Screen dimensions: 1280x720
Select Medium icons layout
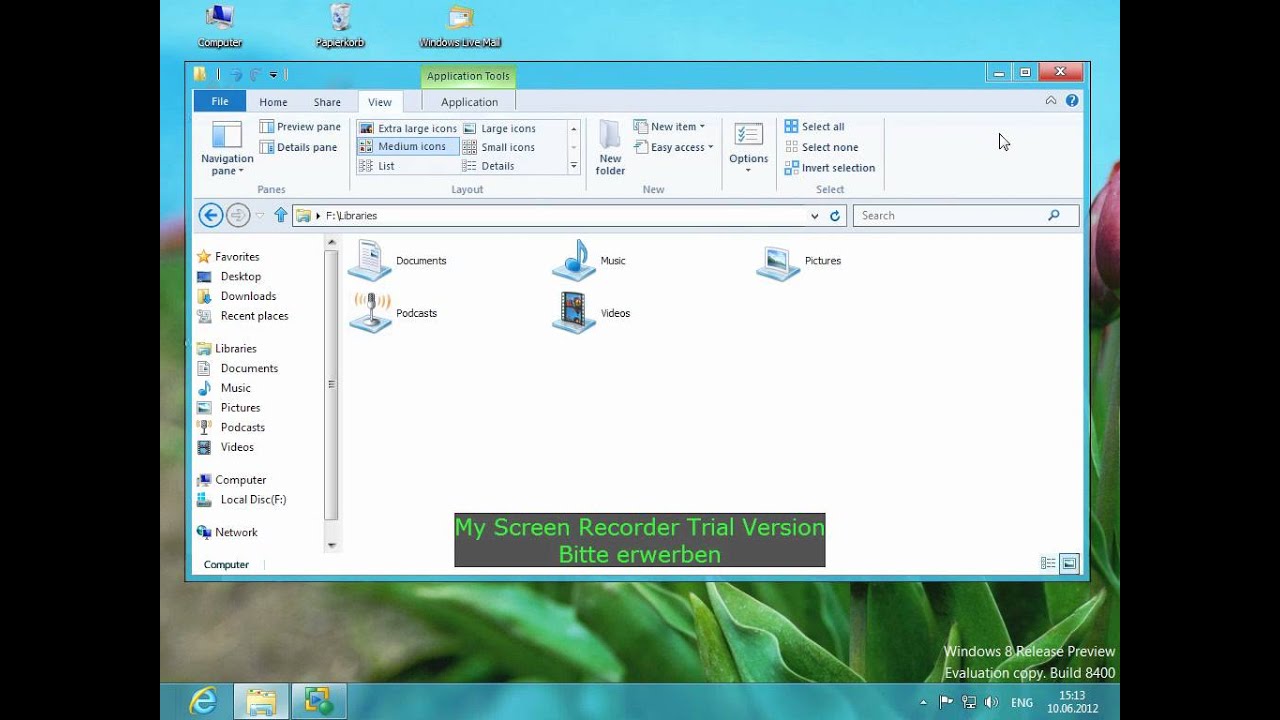pos(408,147)
